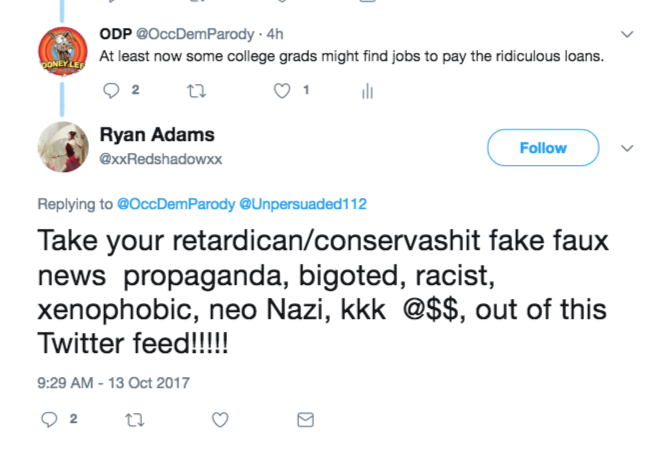The image size is (660, 452).
Task: Click the ODP display name
Action: click(115, 35)
